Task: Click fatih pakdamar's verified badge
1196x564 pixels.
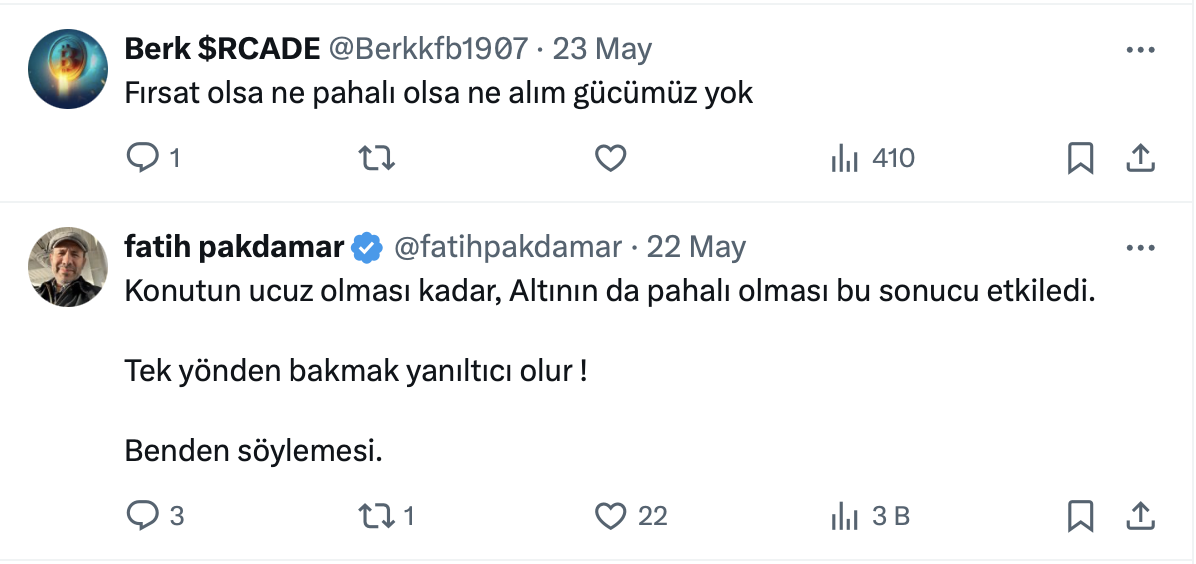Action: tap(368, 247)
